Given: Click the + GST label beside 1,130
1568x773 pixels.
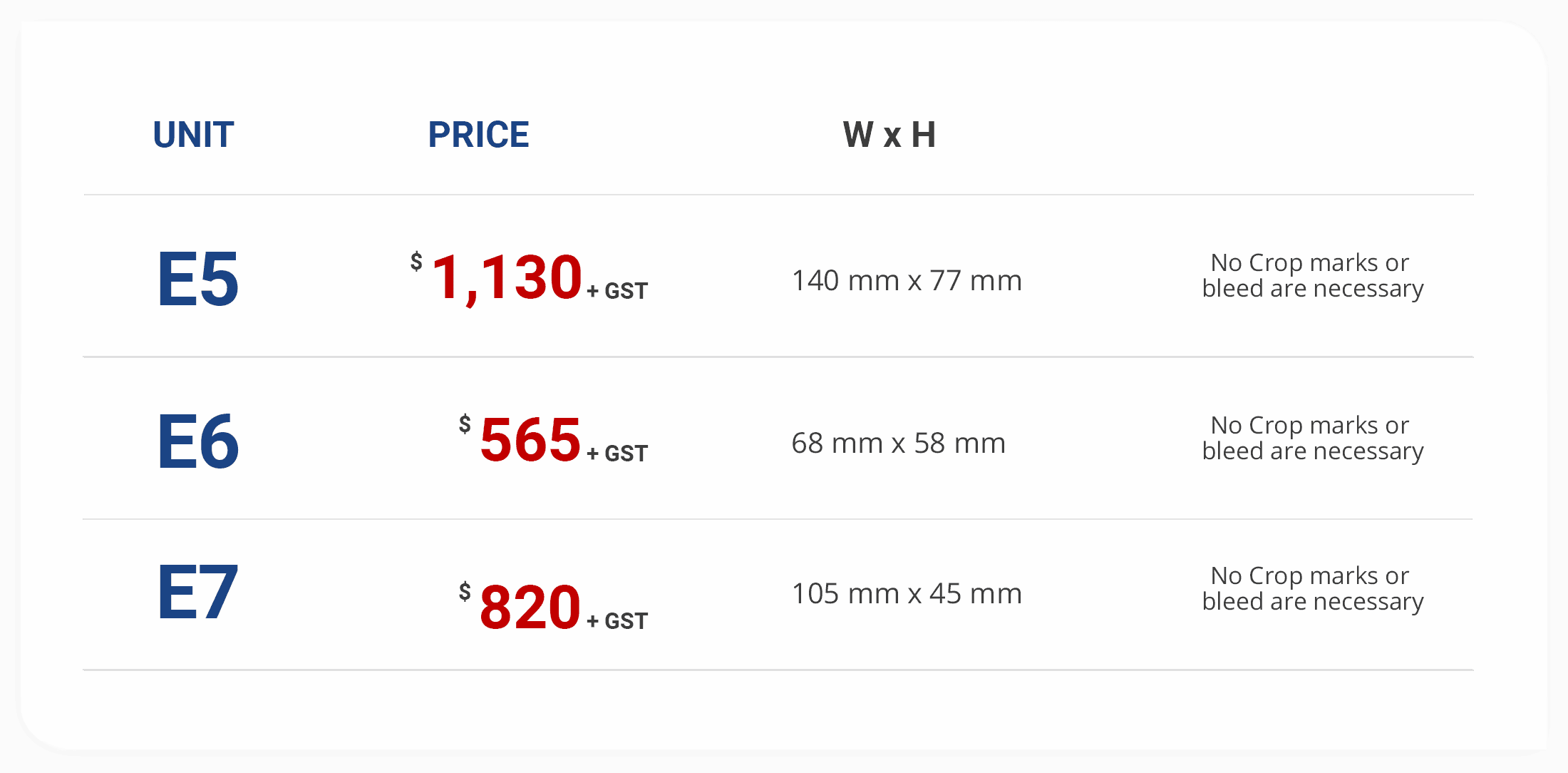Looking at the screenshot, I should [x=617, y=291].
